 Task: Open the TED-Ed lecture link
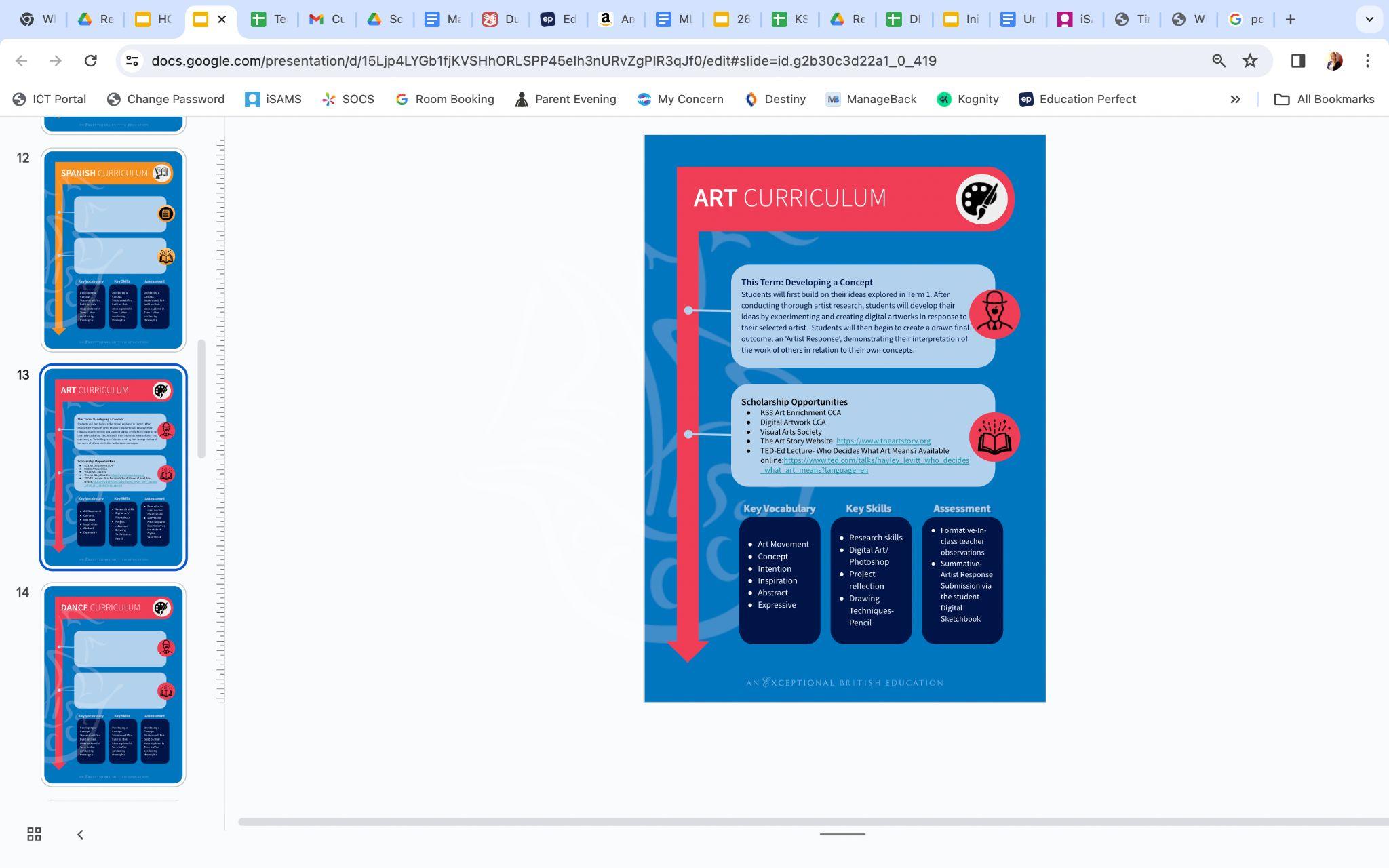coord(876,460)
